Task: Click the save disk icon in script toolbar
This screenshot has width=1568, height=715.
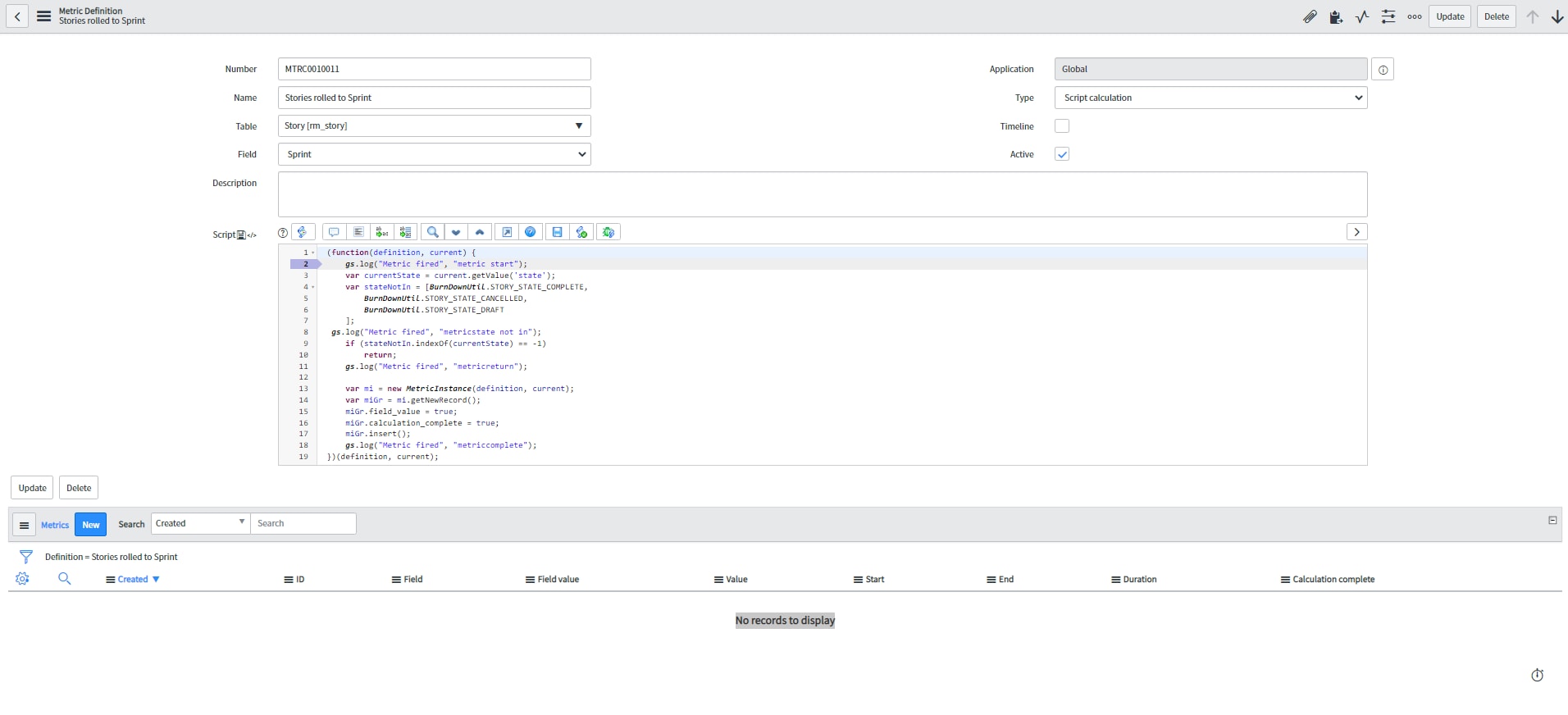Action: [557, 232]
